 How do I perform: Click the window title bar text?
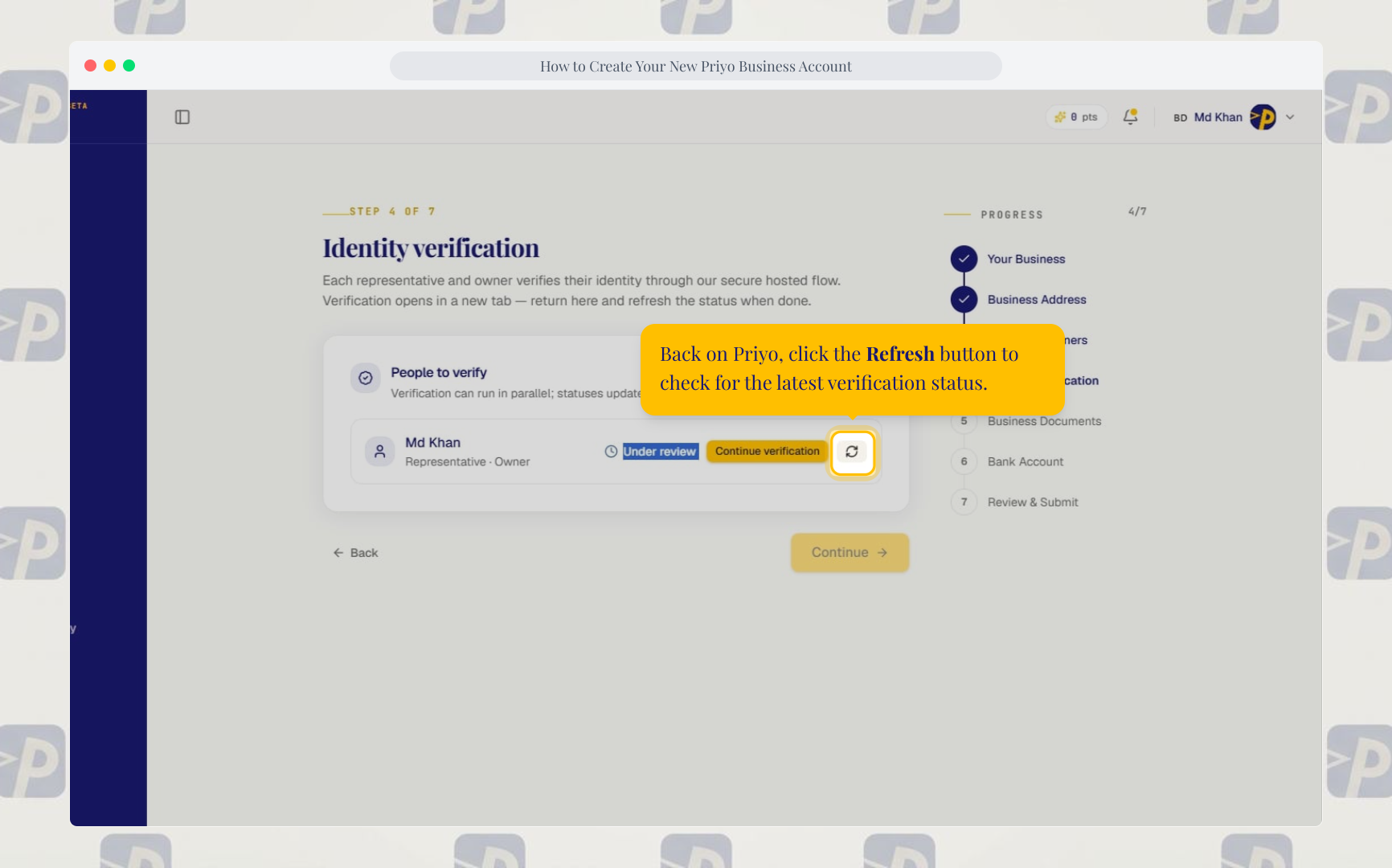(x=696, y=67)
